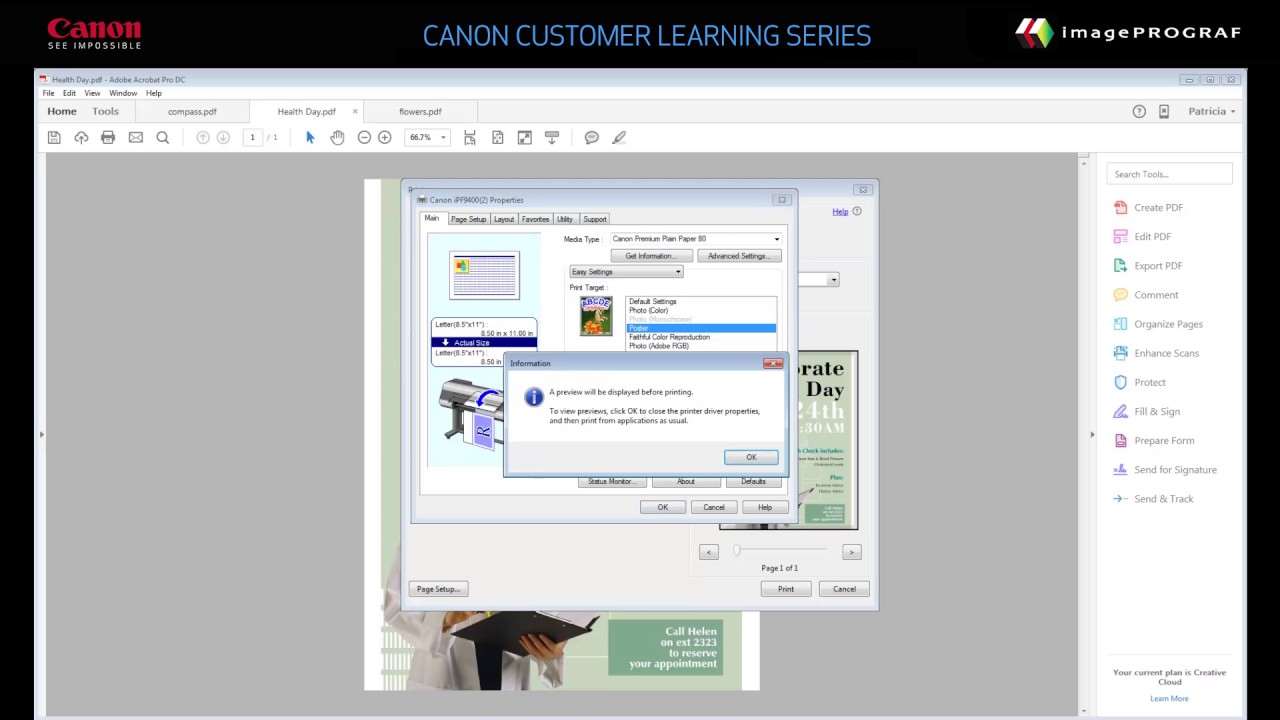
Task: Click the highlighter pen icon
Action: [619, 137]
